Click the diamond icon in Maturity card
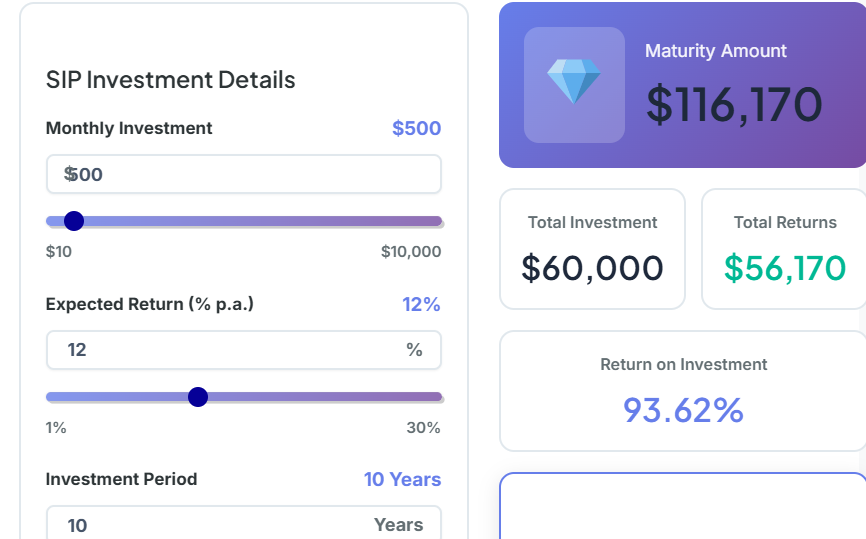866x539 pixels. [x=574, y=82]
